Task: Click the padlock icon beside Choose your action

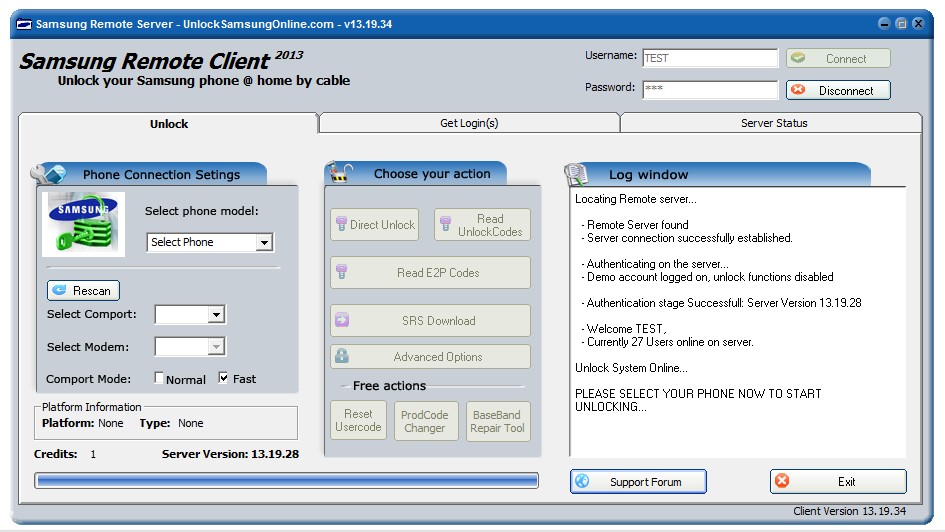Action: (339, 173)
